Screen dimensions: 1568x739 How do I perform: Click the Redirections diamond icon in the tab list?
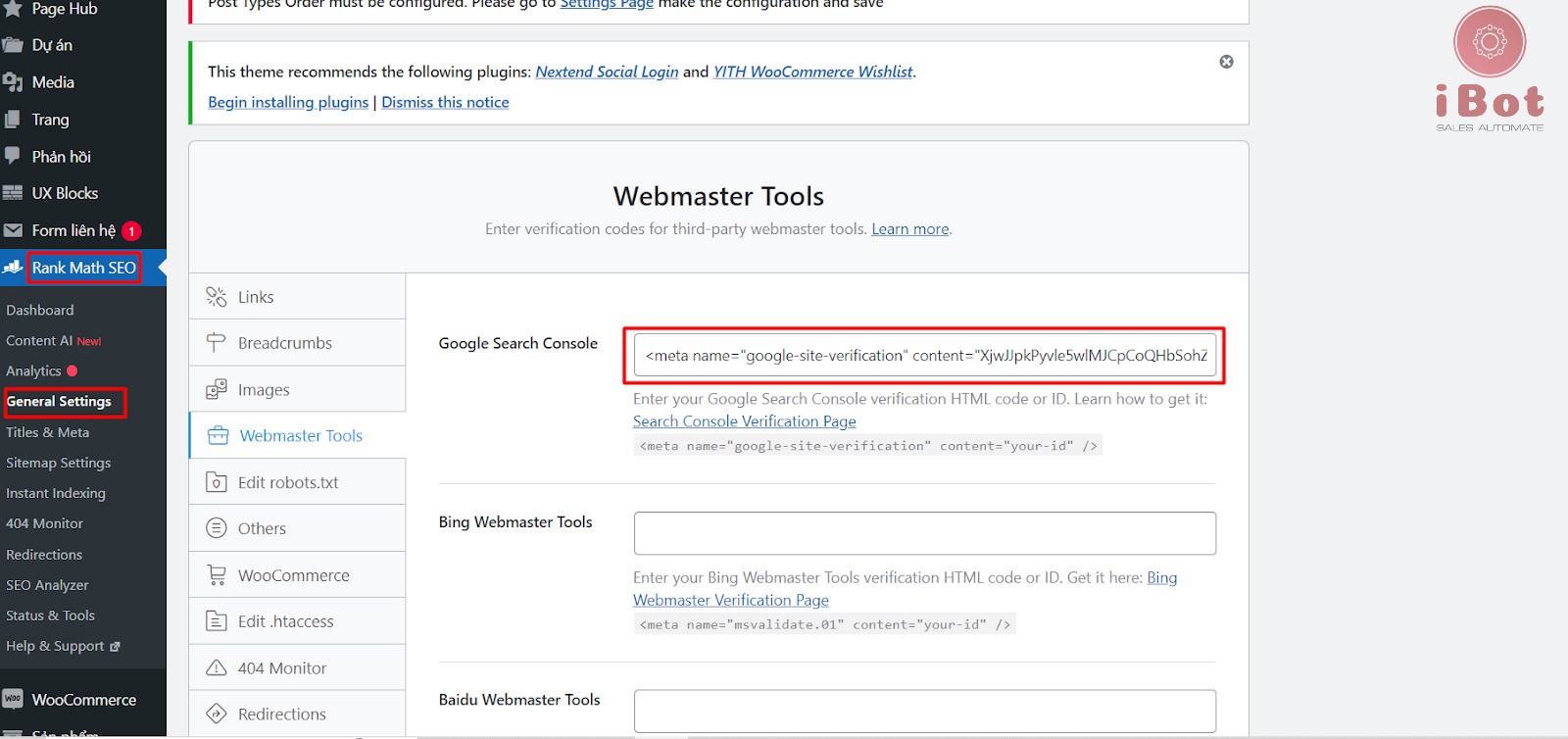click(217, 714)
